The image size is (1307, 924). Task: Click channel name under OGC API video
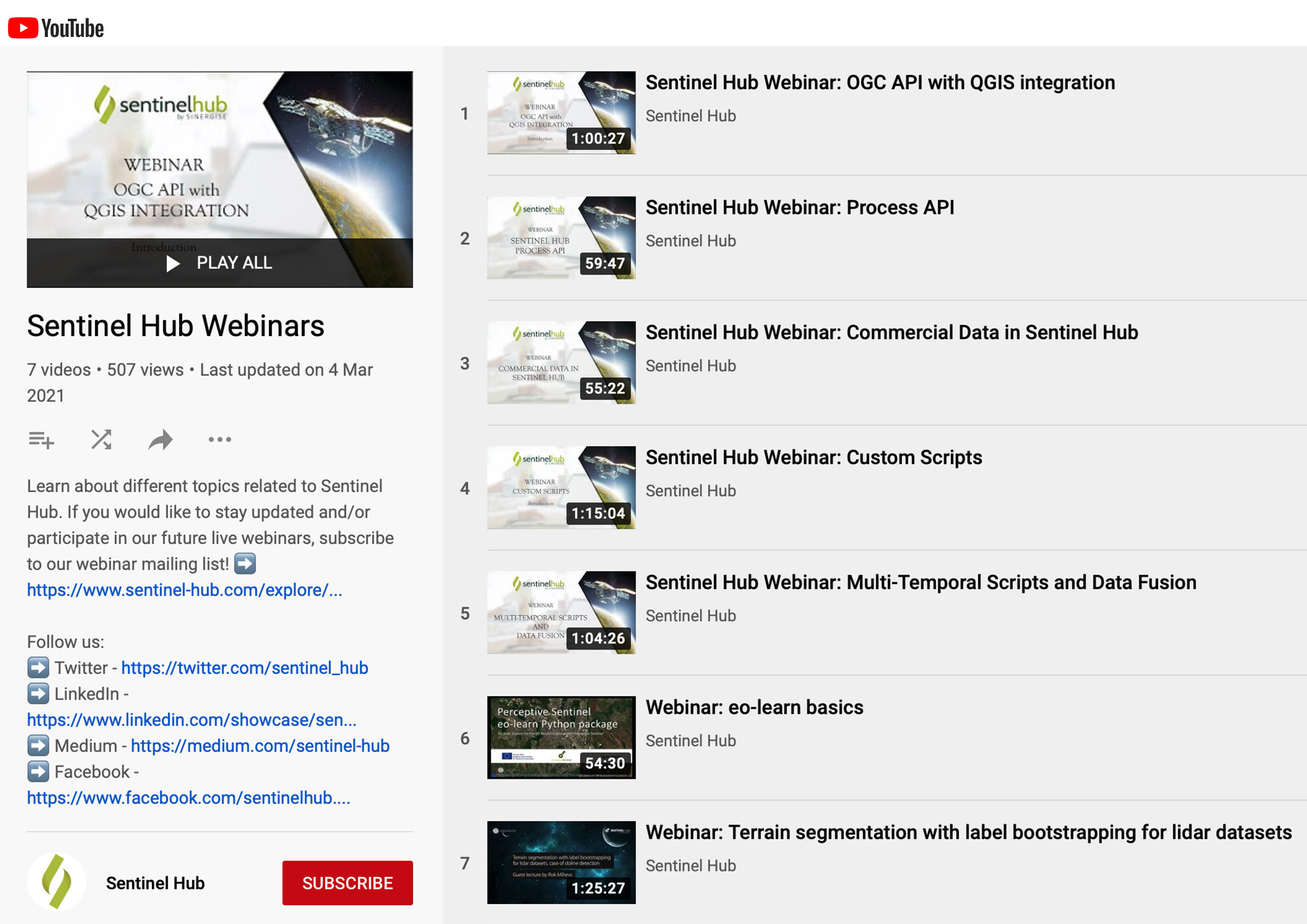point(690,116)
